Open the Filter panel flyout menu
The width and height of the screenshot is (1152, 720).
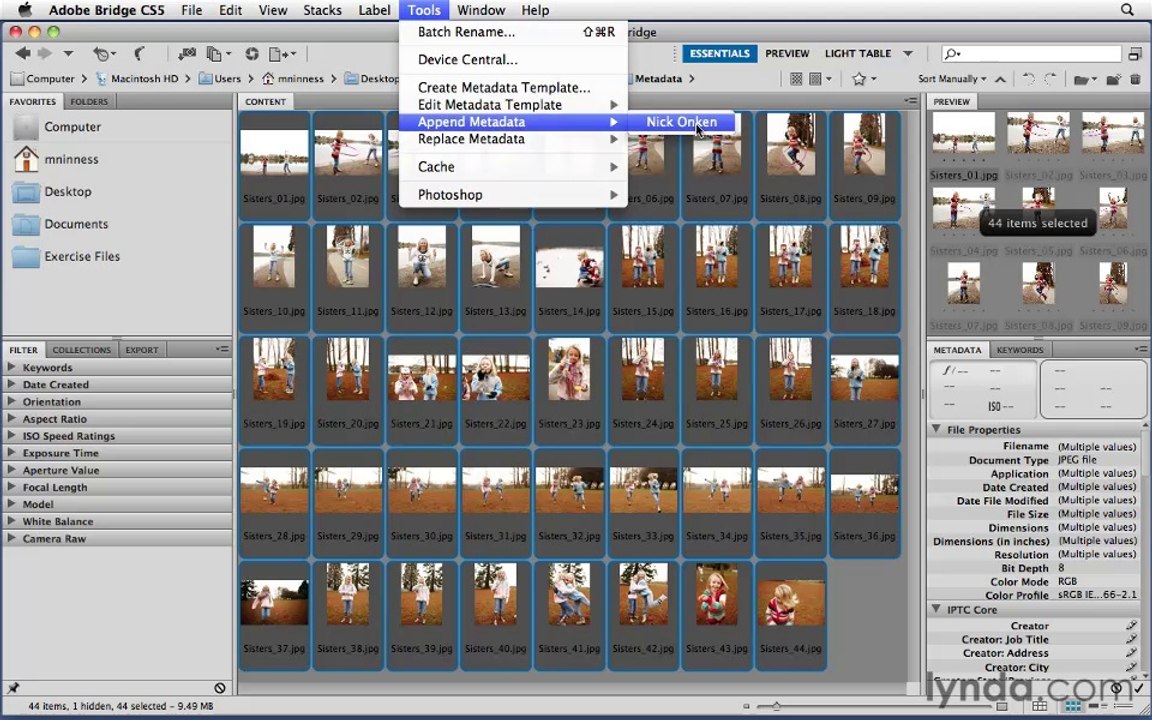(223, 350)
